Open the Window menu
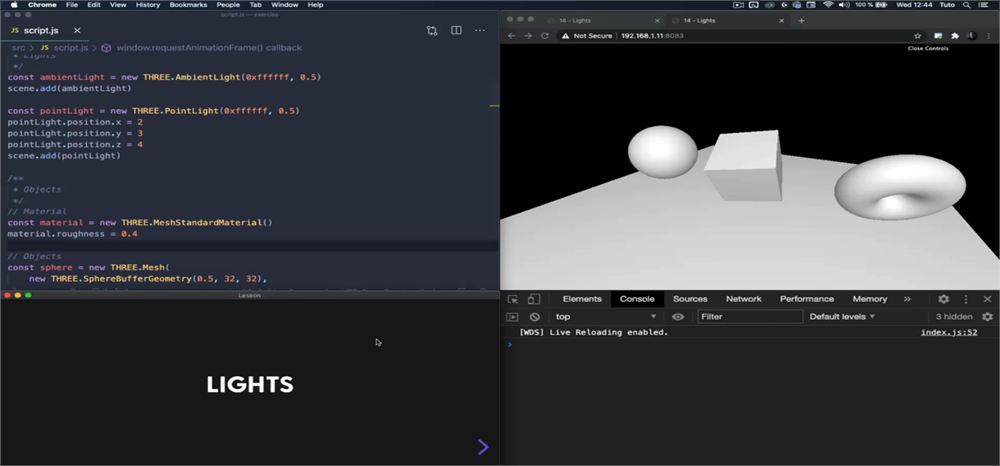This screenshot has height=466, width=1000. [x=284, y=4]
